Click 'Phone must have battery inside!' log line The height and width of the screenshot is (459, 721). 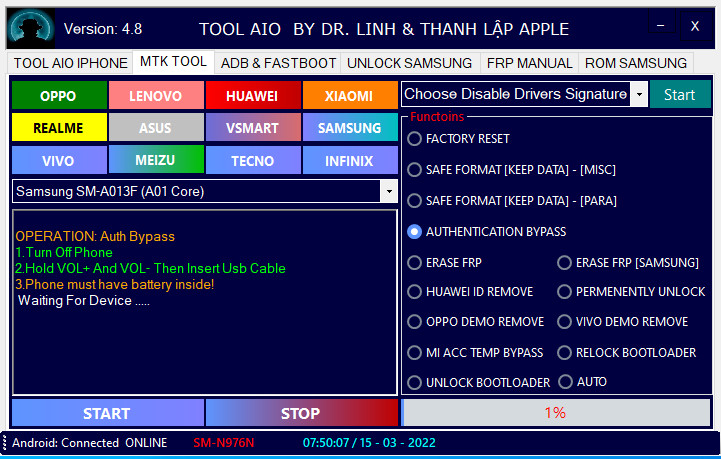[114, 285]
